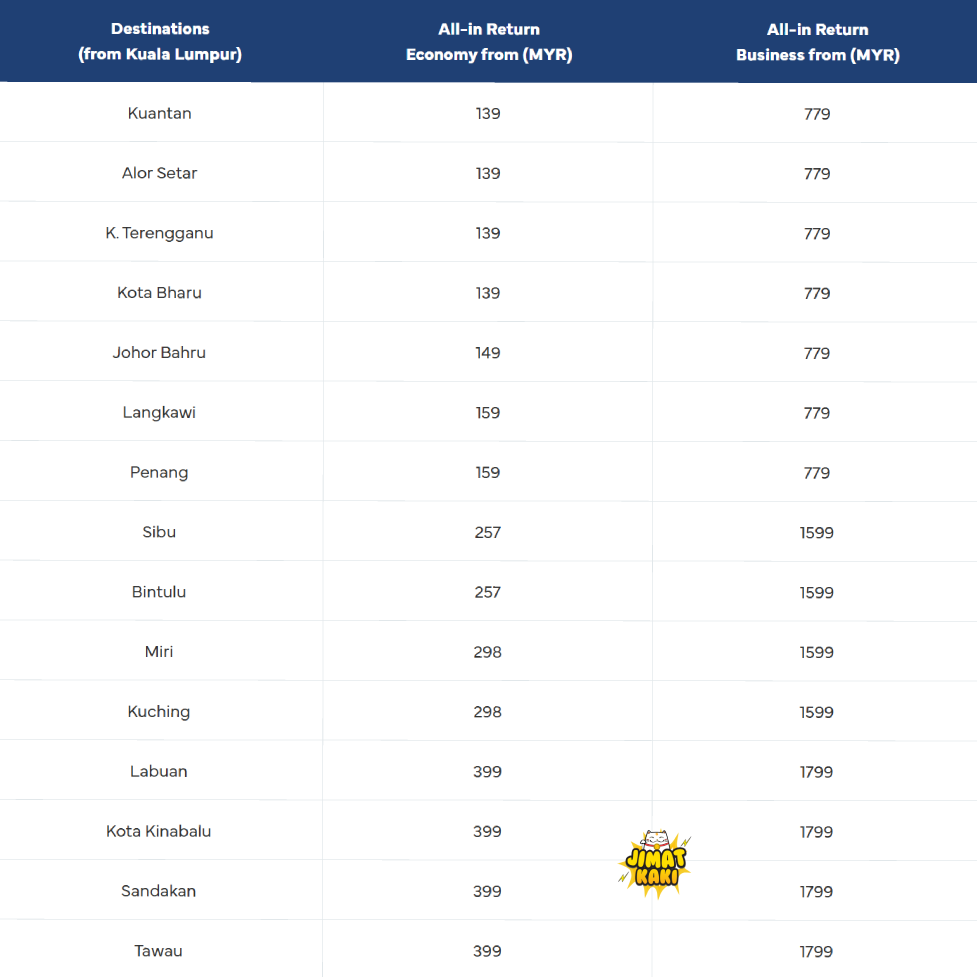
Task: Select the Sibu destination cell
Action: pyautogui.click(x=160, y=532)
